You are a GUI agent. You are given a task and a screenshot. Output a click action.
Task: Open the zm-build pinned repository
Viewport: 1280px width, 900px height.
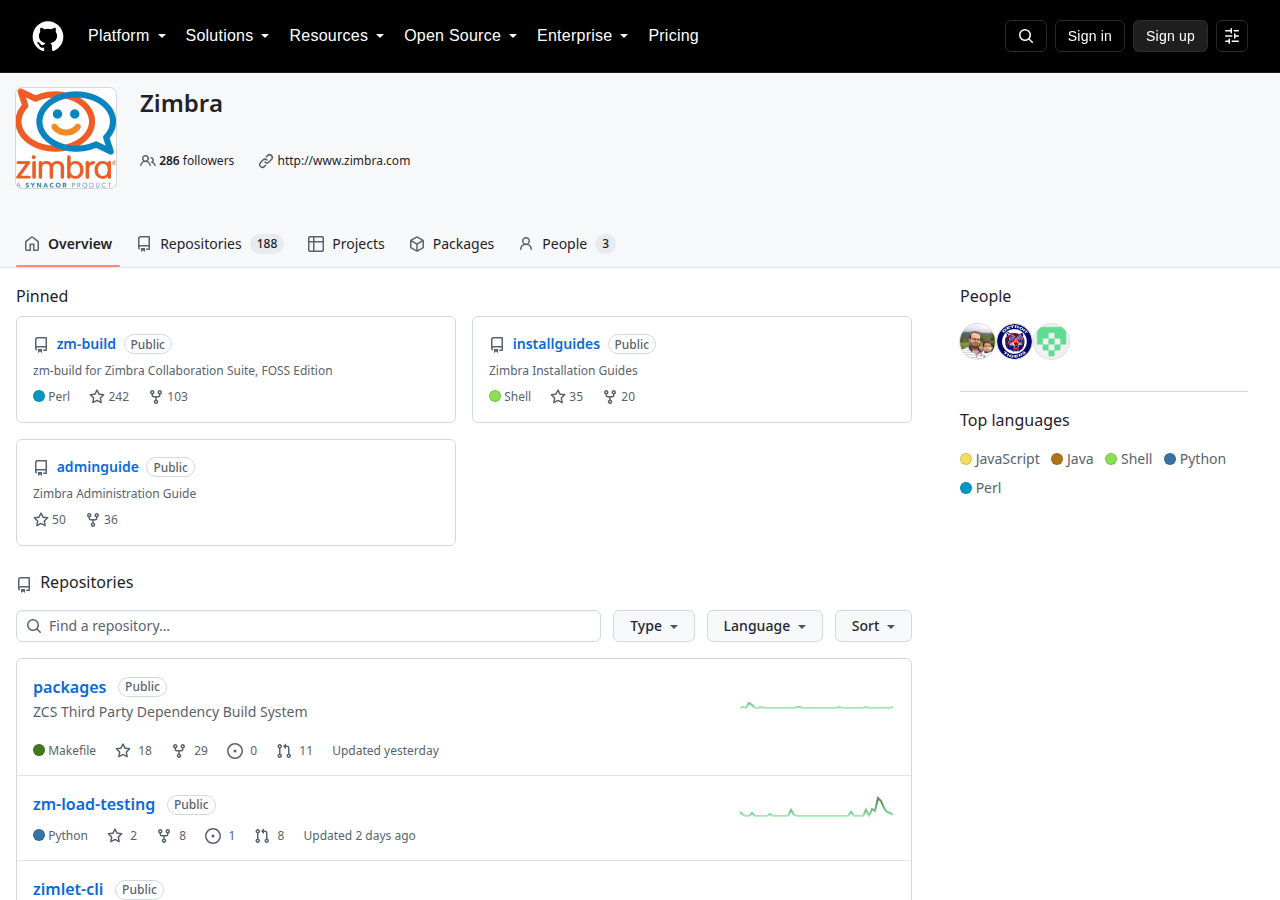coord(86,344)
